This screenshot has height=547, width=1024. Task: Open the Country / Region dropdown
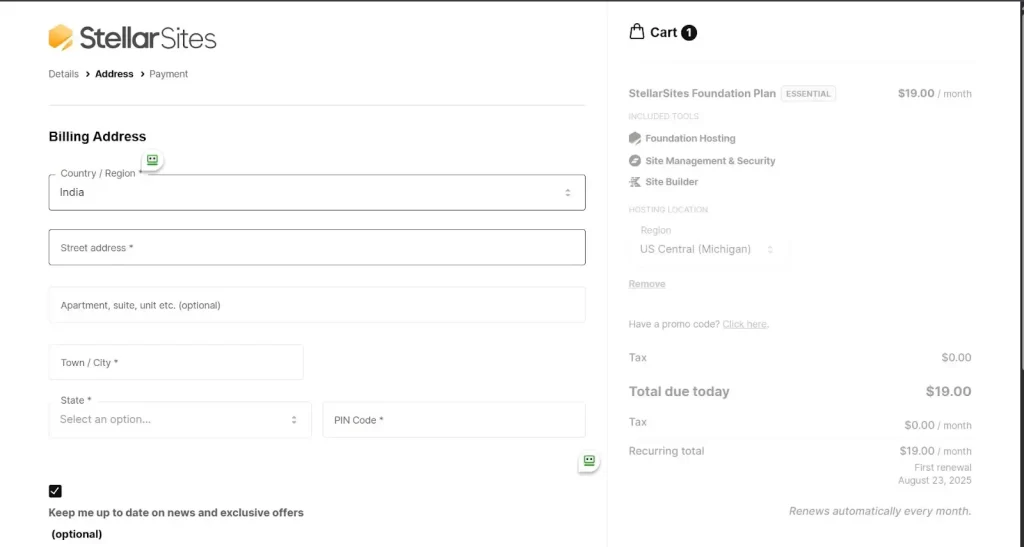click(x=316, y=193)
